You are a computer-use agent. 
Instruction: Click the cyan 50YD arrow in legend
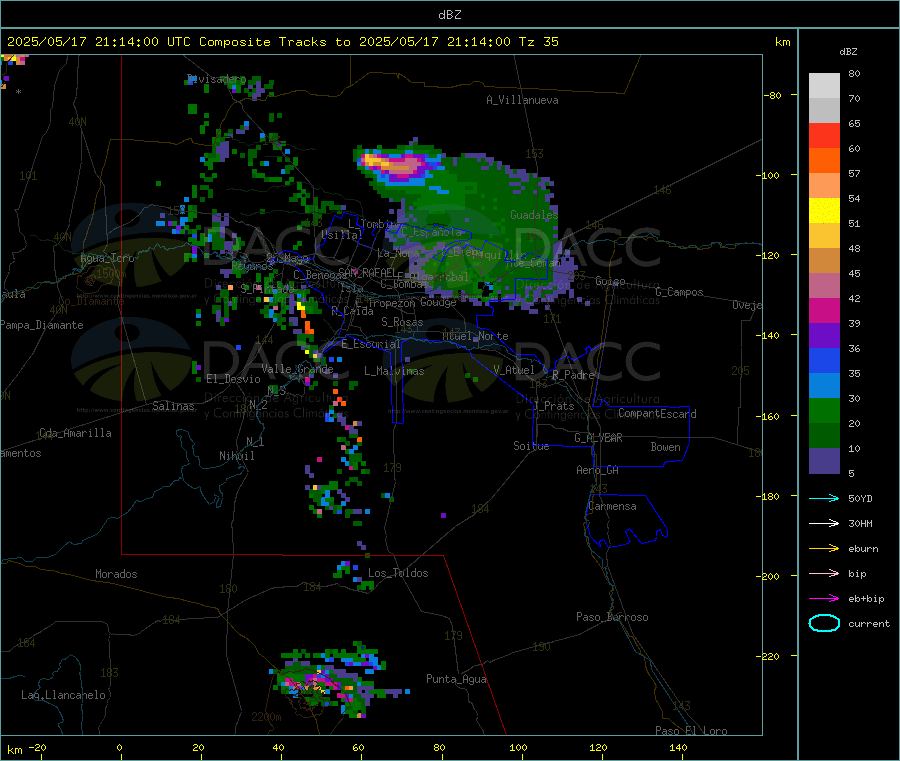[824, 498]
